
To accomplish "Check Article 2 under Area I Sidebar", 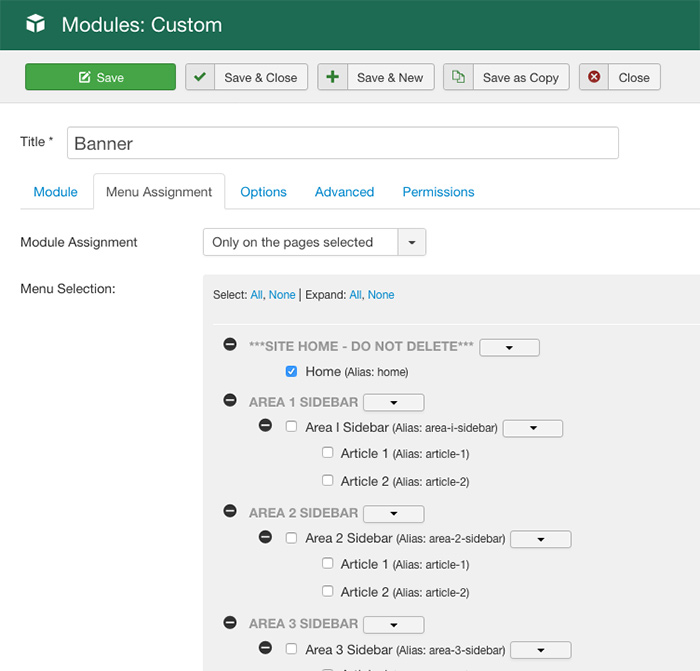I will [328, 480].
